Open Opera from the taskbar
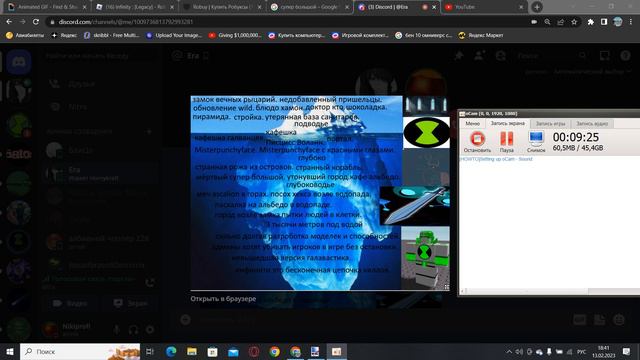The width and height of the screenshot is (640, 360). coord(254,351)
